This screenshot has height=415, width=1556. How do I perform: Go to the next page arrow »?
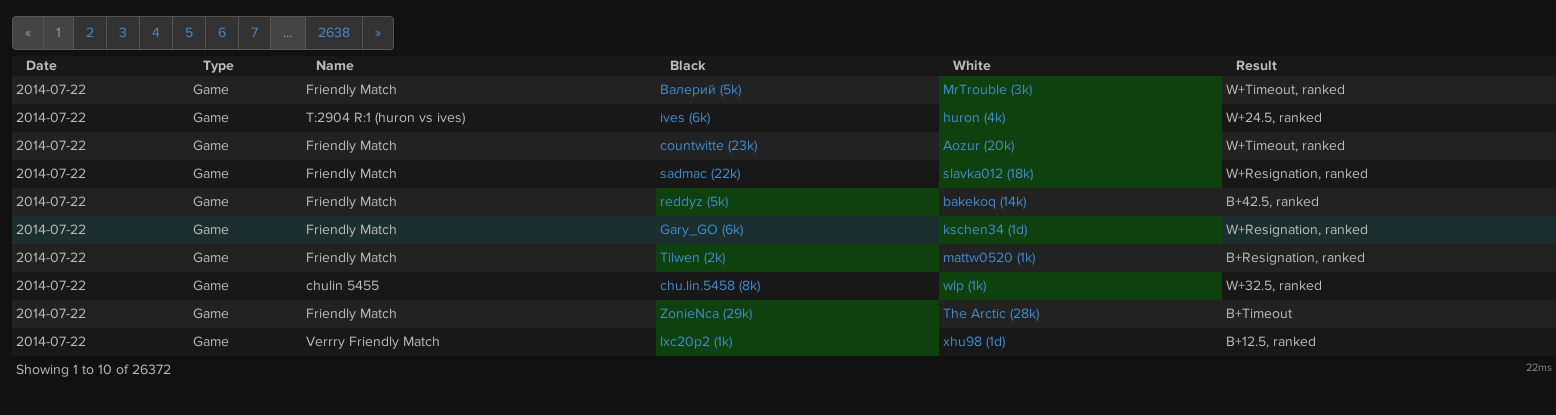point(377,33)
